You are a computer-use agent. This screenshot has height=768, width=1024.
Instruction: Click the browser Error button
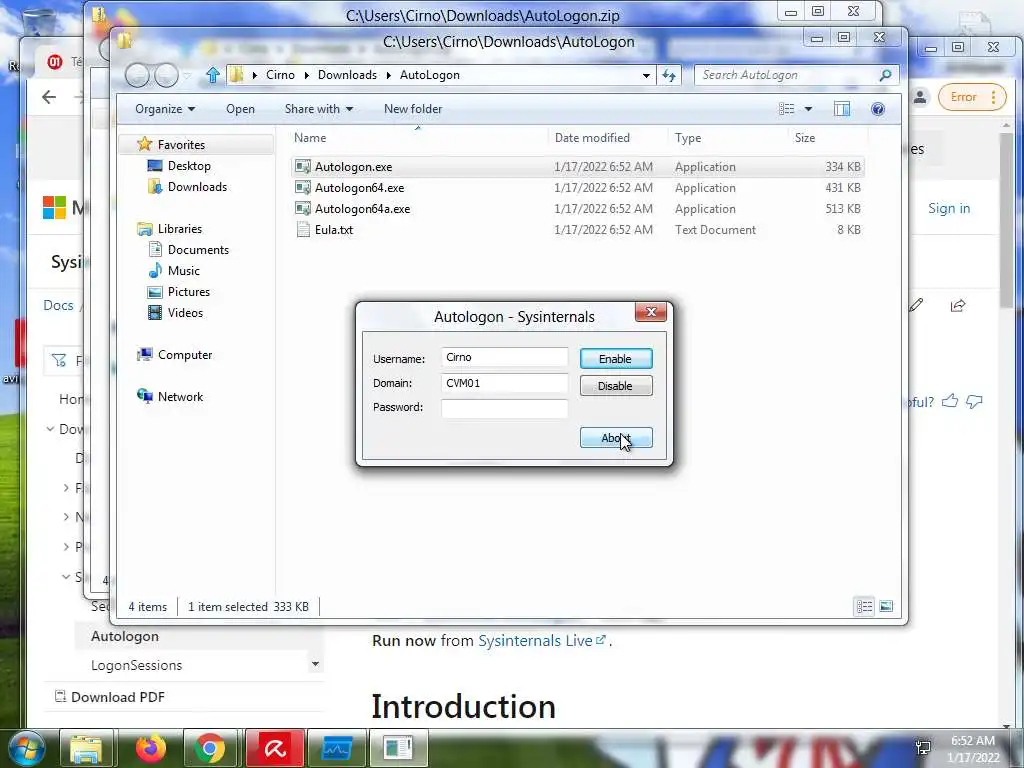point(972,97)
